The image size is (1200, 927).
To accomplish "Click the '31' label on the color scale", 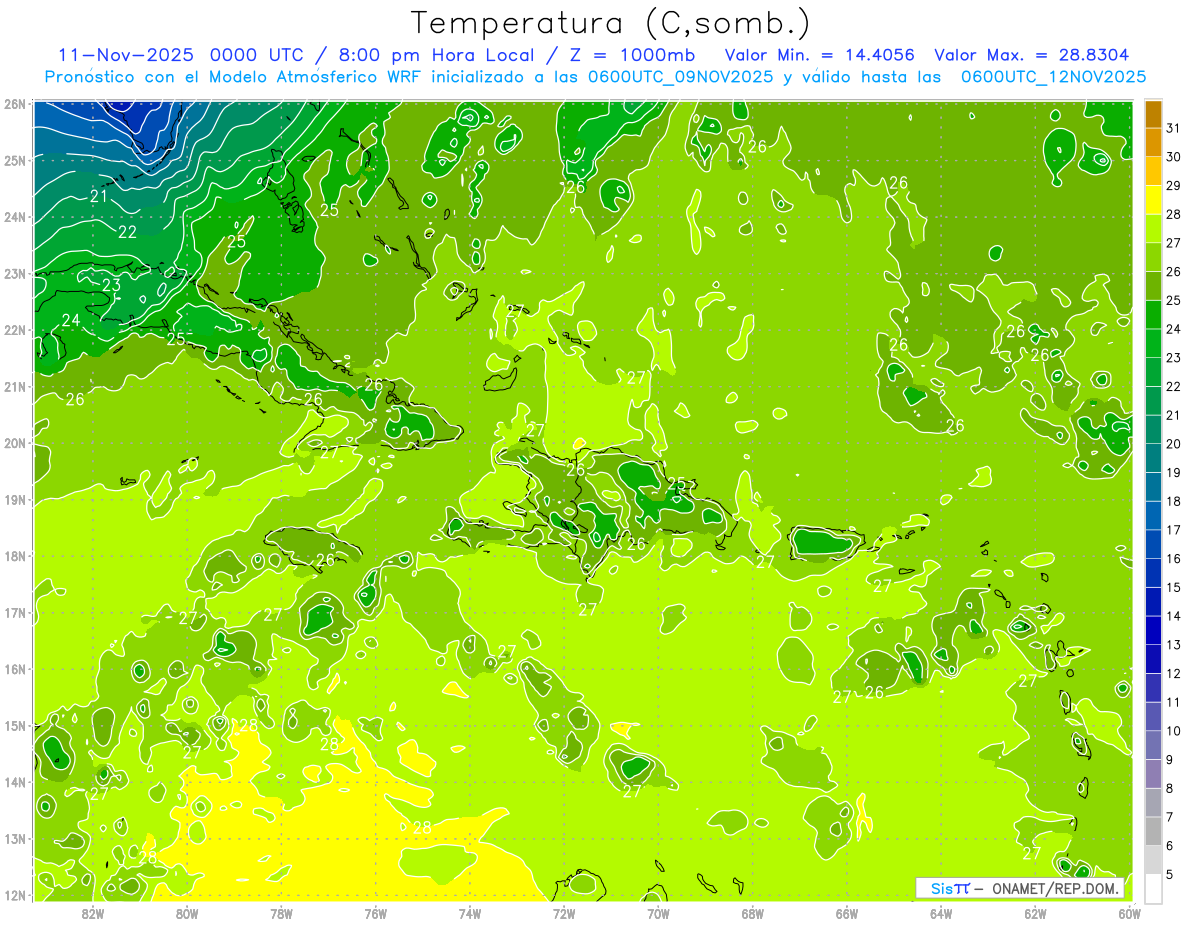I will 1173,128.
